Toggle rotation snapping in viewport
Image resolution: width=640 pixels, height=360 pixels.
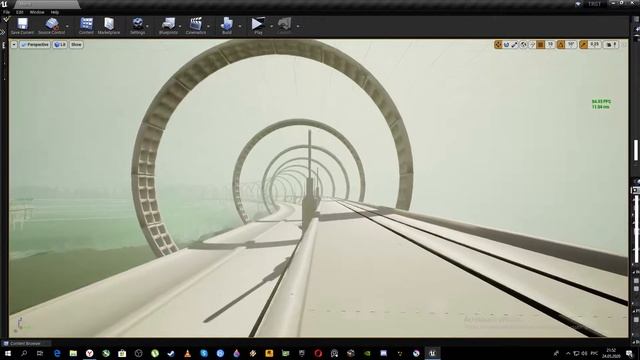click(x=561, y=44)
